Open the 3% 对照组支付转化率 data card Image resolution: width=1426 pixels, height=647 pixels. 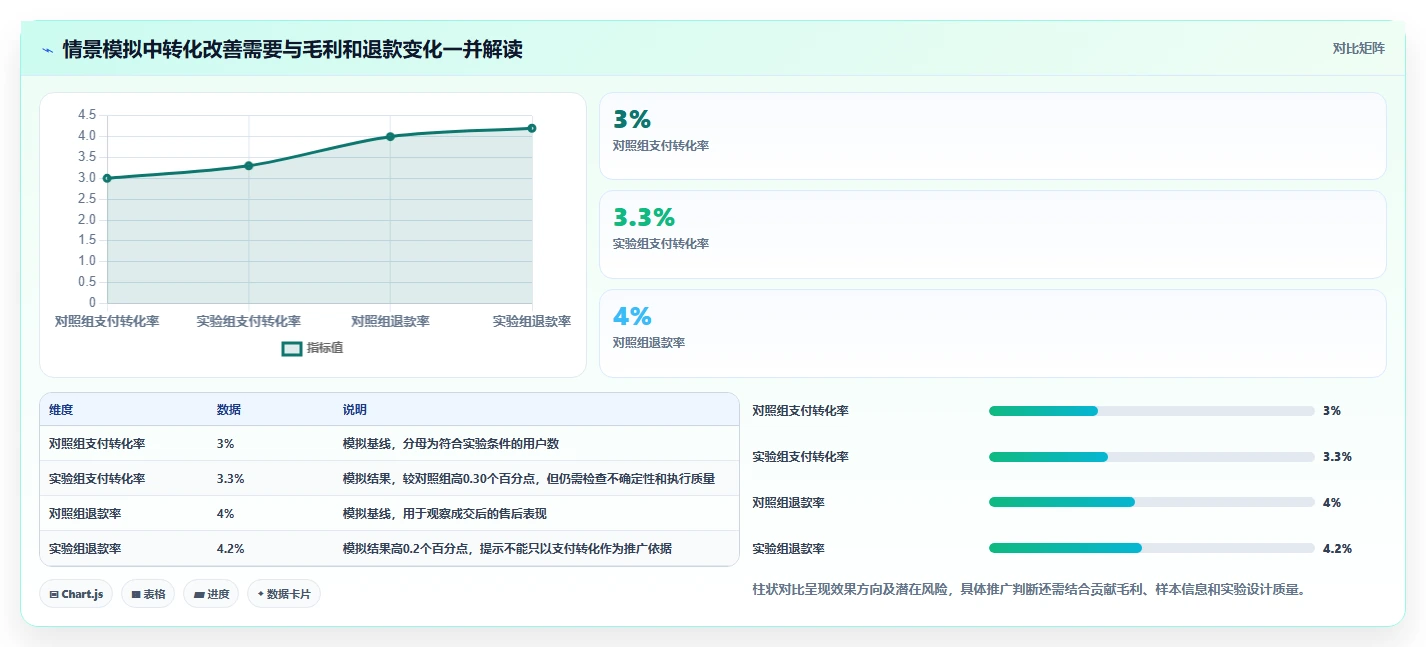(992, 136)
